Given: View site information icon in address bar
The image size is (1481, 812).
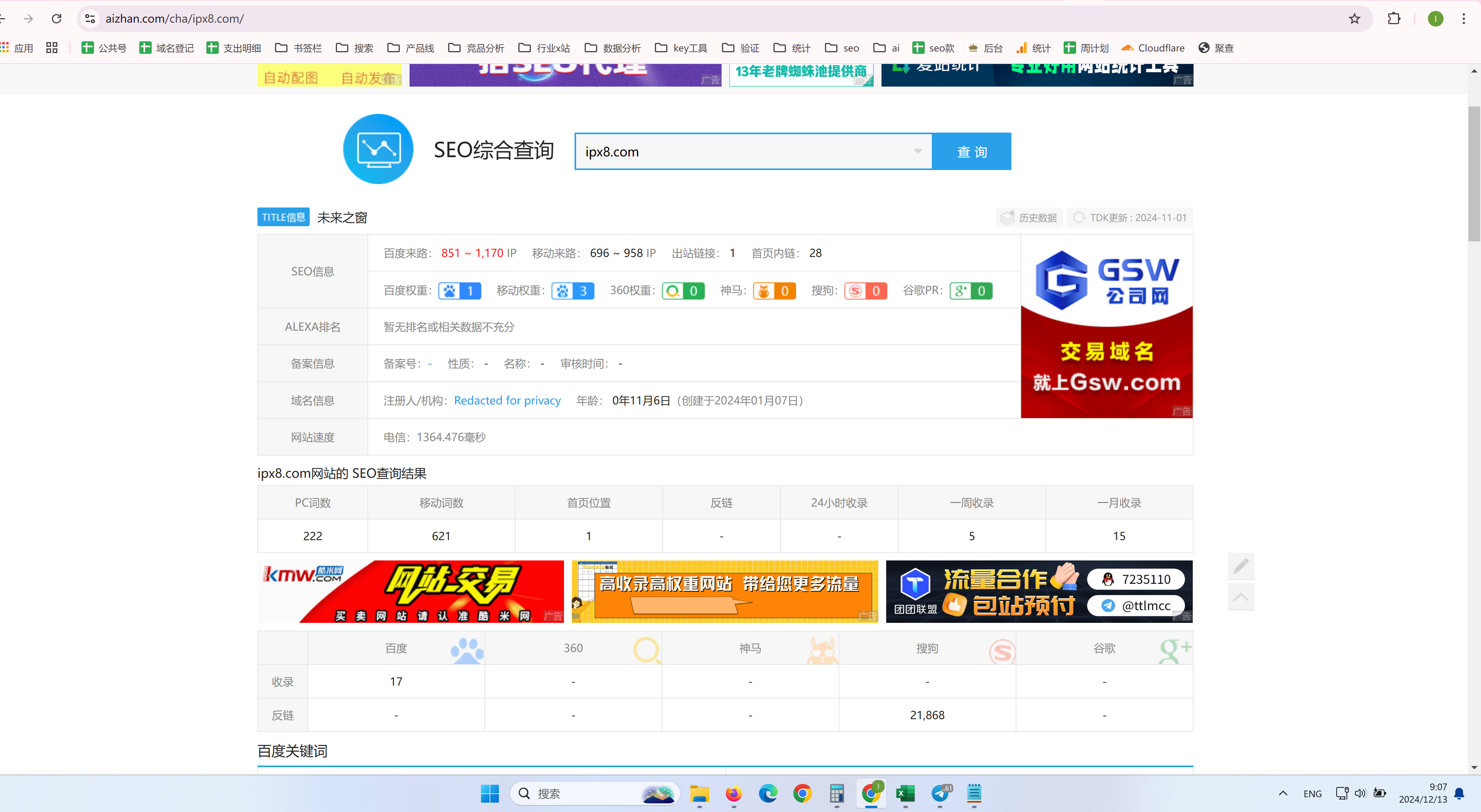Looking at the screenshot, I should [90, 19].
